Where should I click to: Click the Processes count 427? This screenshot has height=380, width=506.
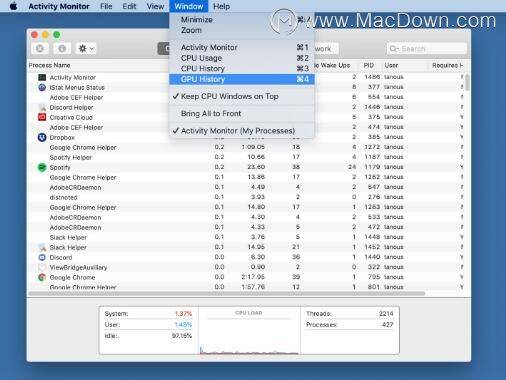tap(388, 325)
